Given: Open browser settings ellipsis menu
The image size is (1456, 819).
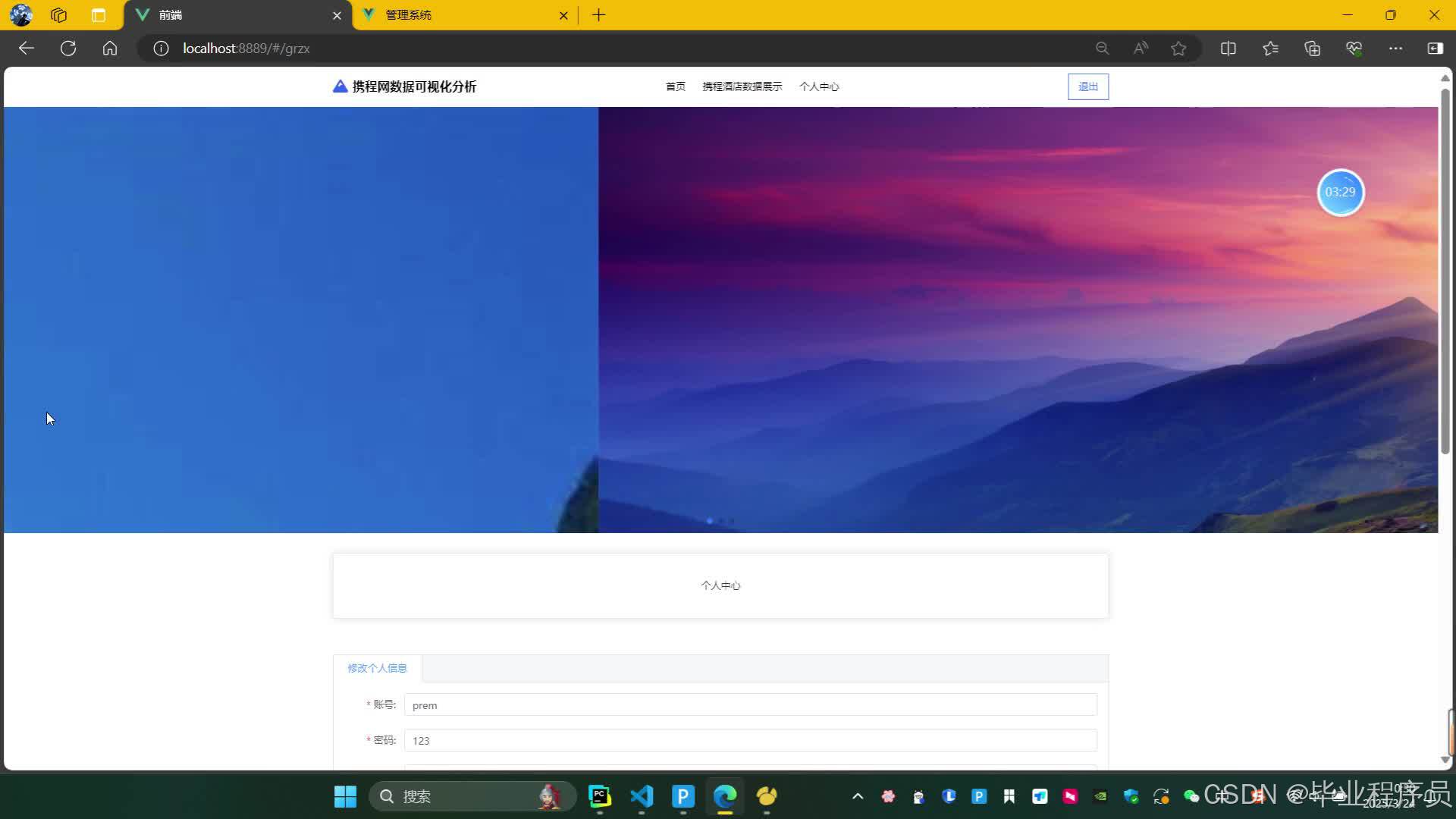Looking at the screenshot, I should [x=1395, y=49].
